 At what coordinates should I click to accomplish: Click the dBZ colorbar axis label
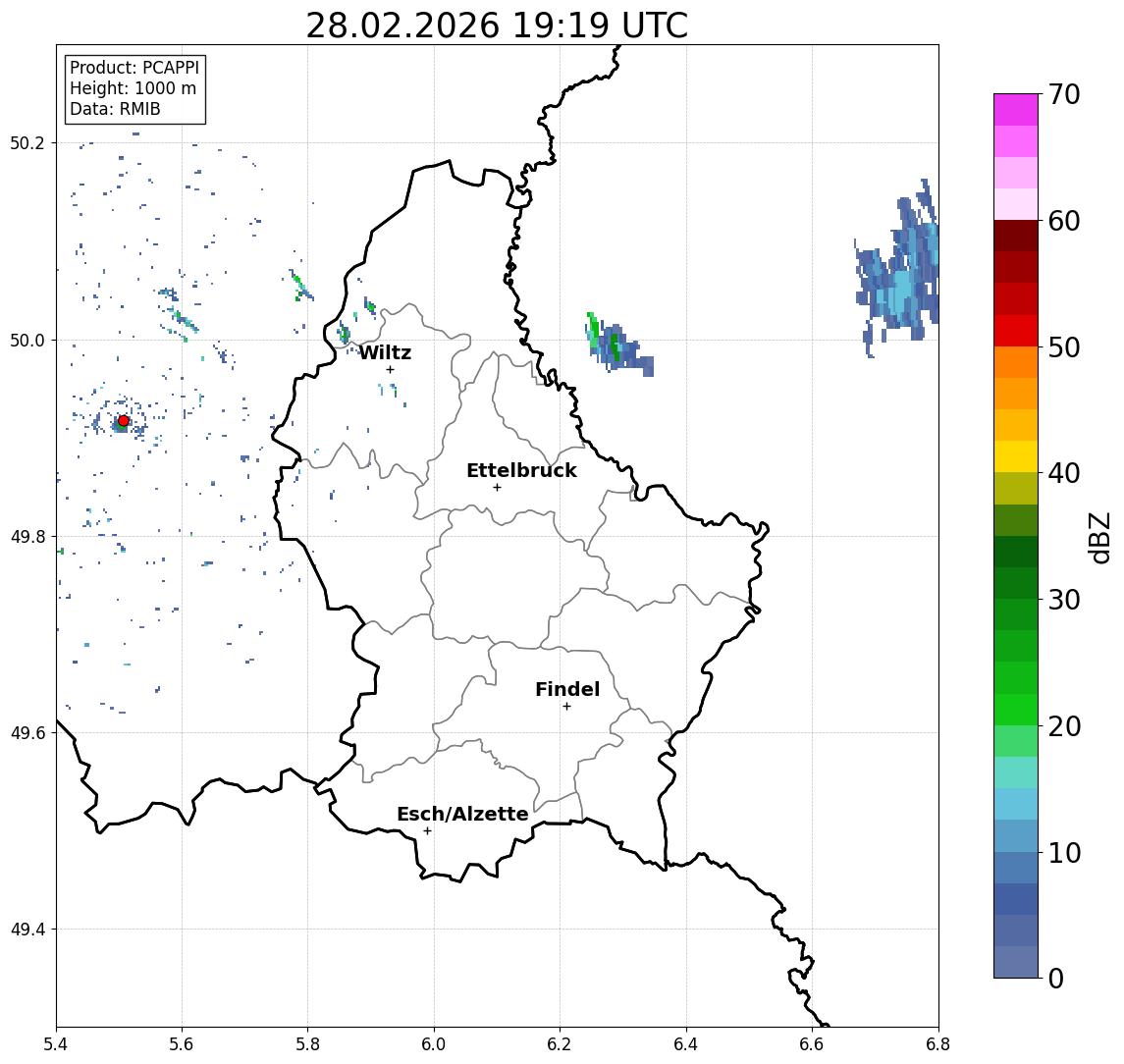[x=1098, y=537]
